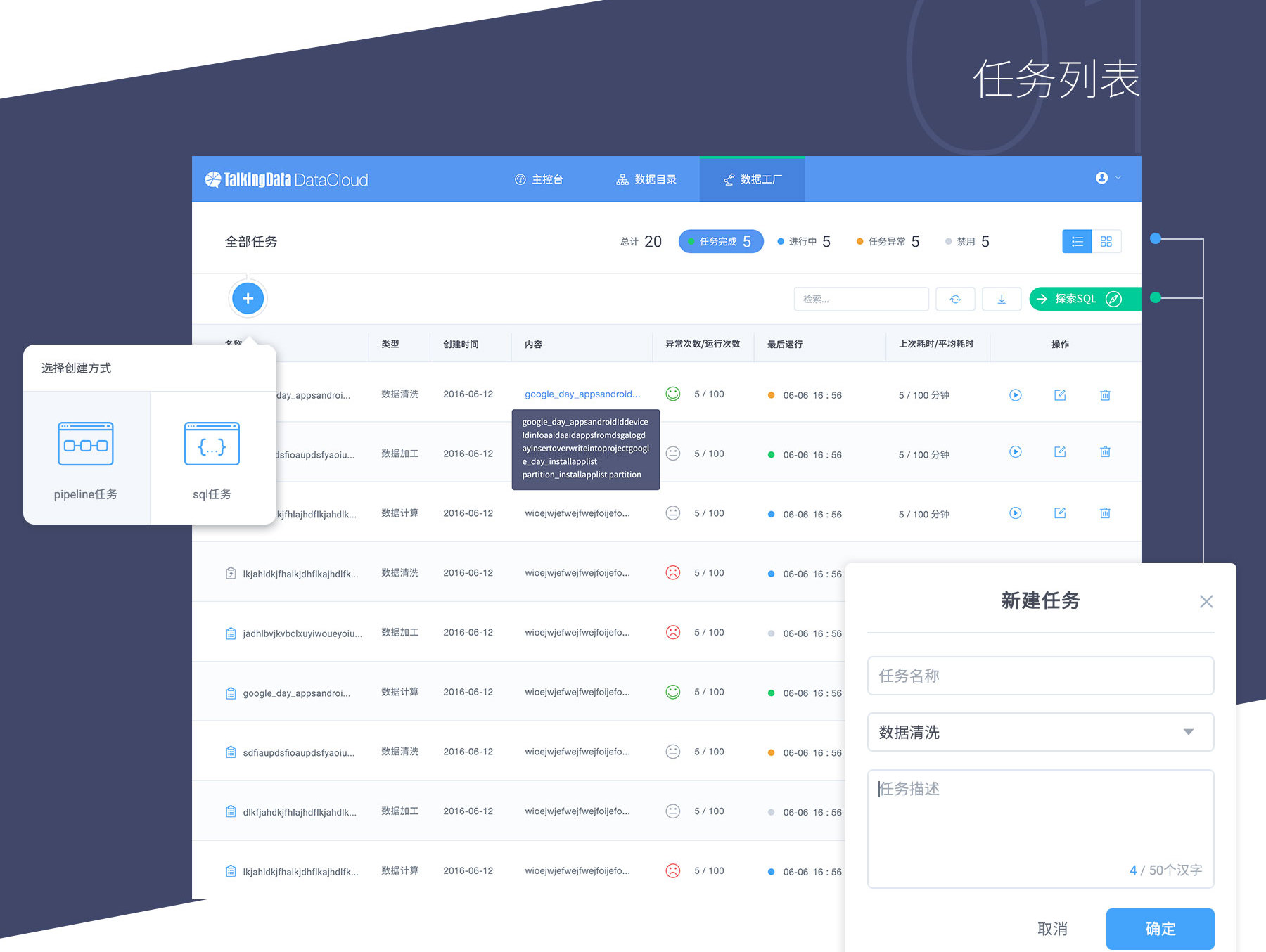Edit the third row 数据计算 task
Image resolution: width=1266 pixels, height=952 pixels.
point(1060,513)
